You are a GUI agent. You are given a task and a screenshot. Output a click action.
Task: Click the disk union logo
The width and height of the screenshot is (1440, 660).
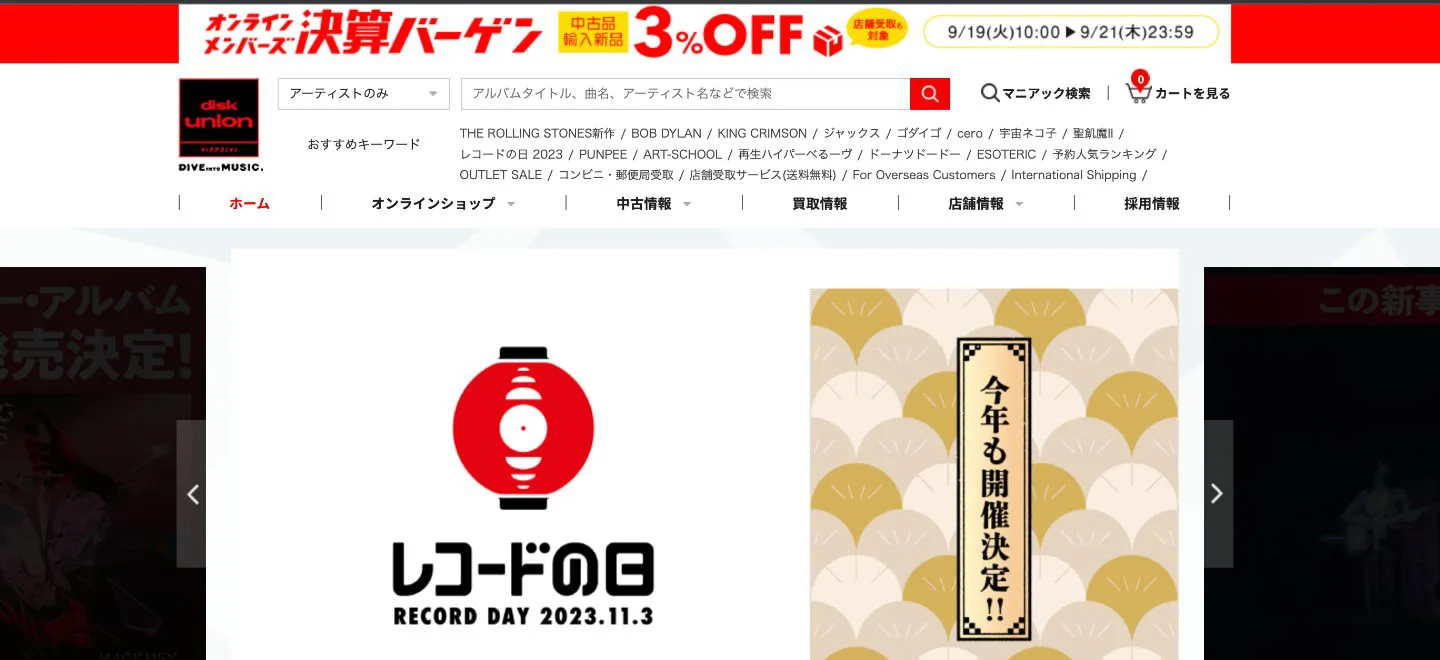pyautogui.click(x=219, y=125)
